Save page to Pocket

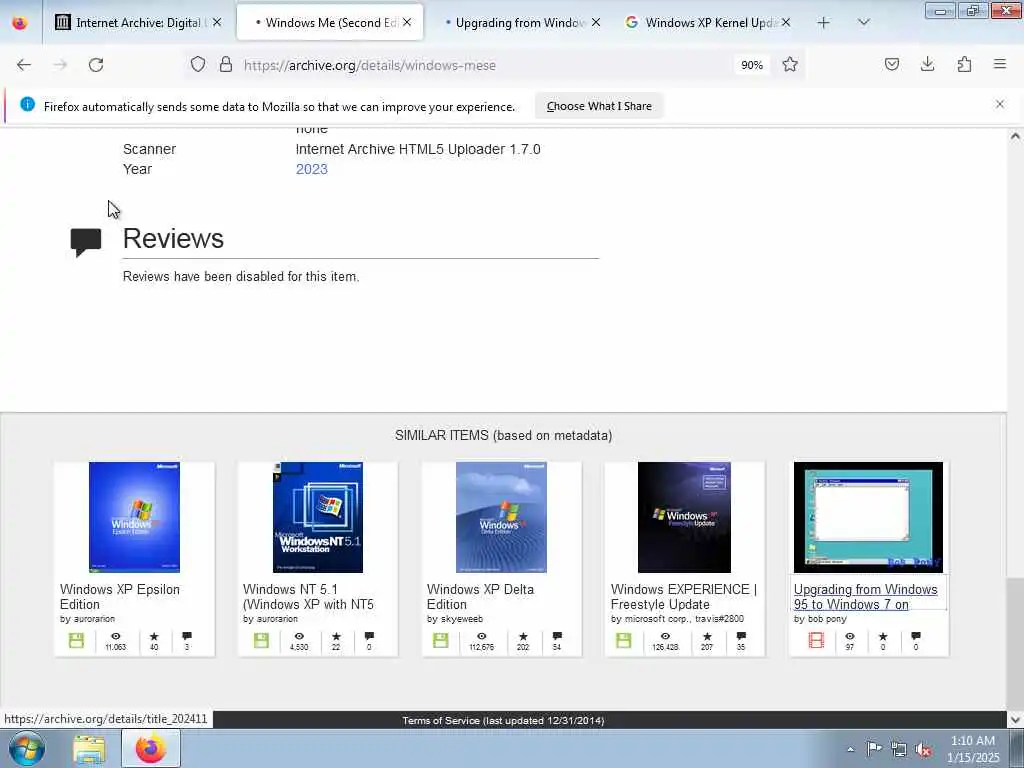coord(892,64)
